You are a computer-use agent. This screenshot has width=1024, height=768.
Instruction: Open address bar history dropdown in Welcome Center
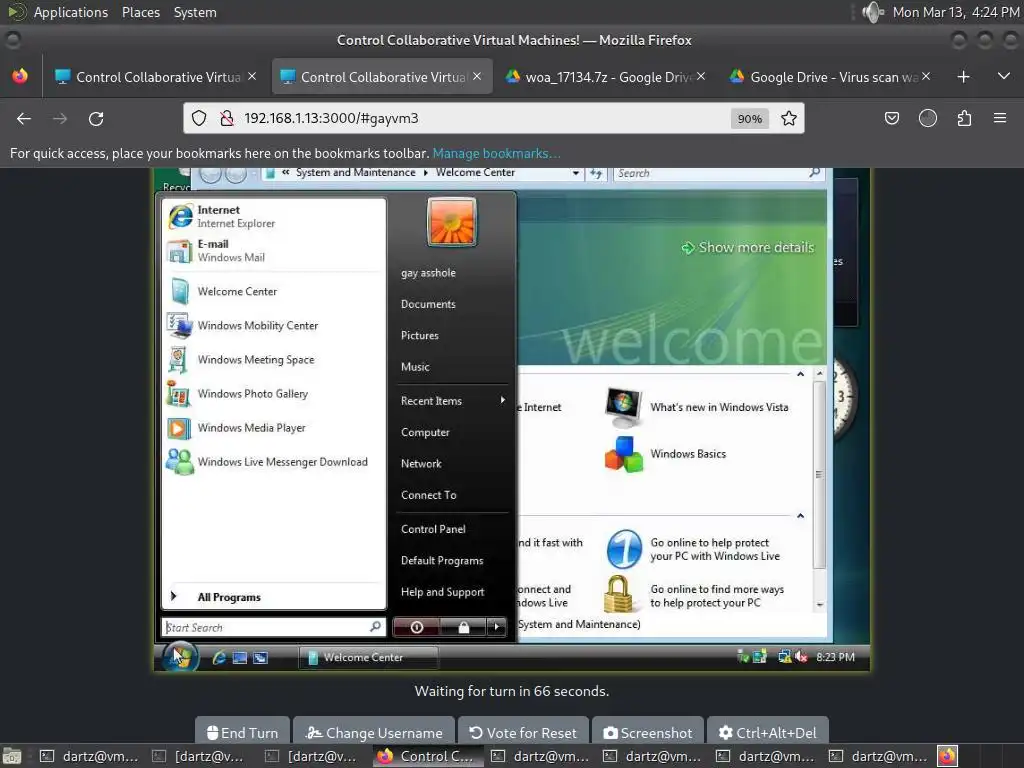[575, 173]
